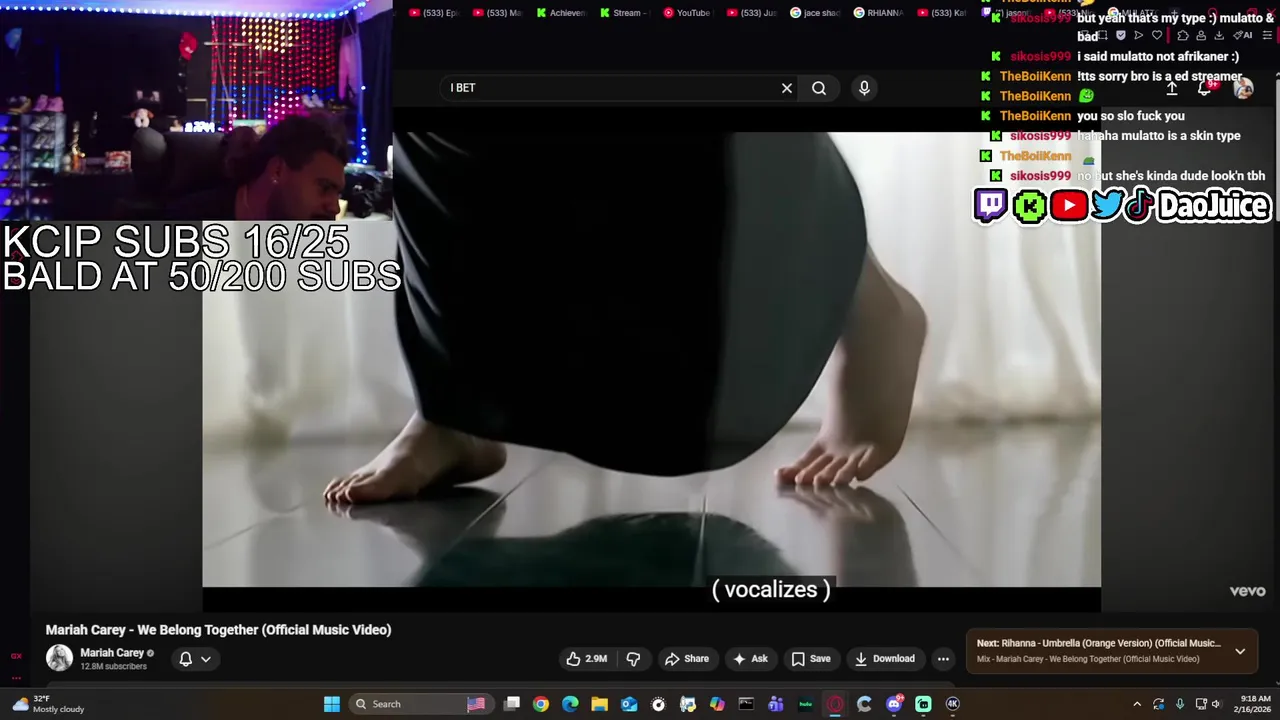The width and height of the screenshot is (1280, 720).
Task: Open the YouTube create/upload icon
Action: click(x=1172, y=88)
